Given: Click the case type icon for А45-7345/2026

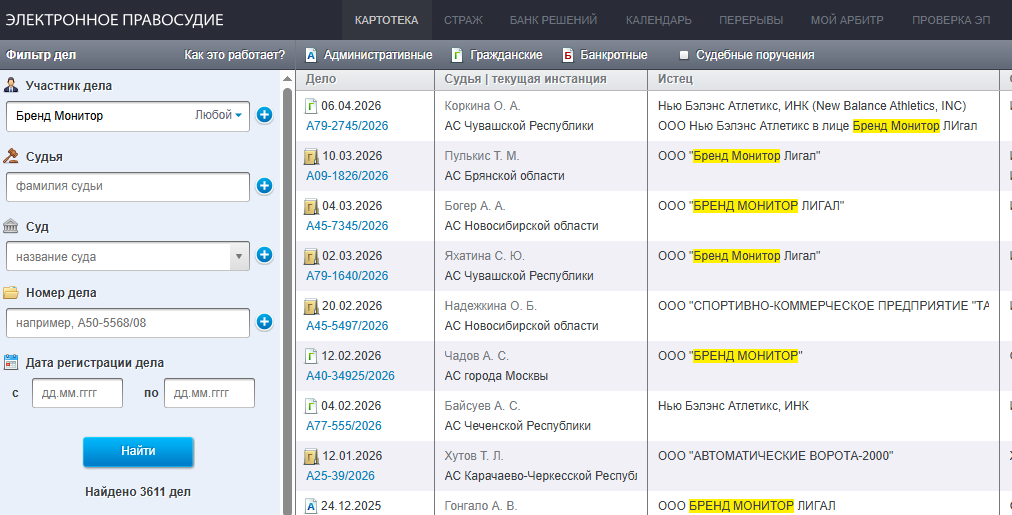Looking at the screenshot, I should [311, 206].
